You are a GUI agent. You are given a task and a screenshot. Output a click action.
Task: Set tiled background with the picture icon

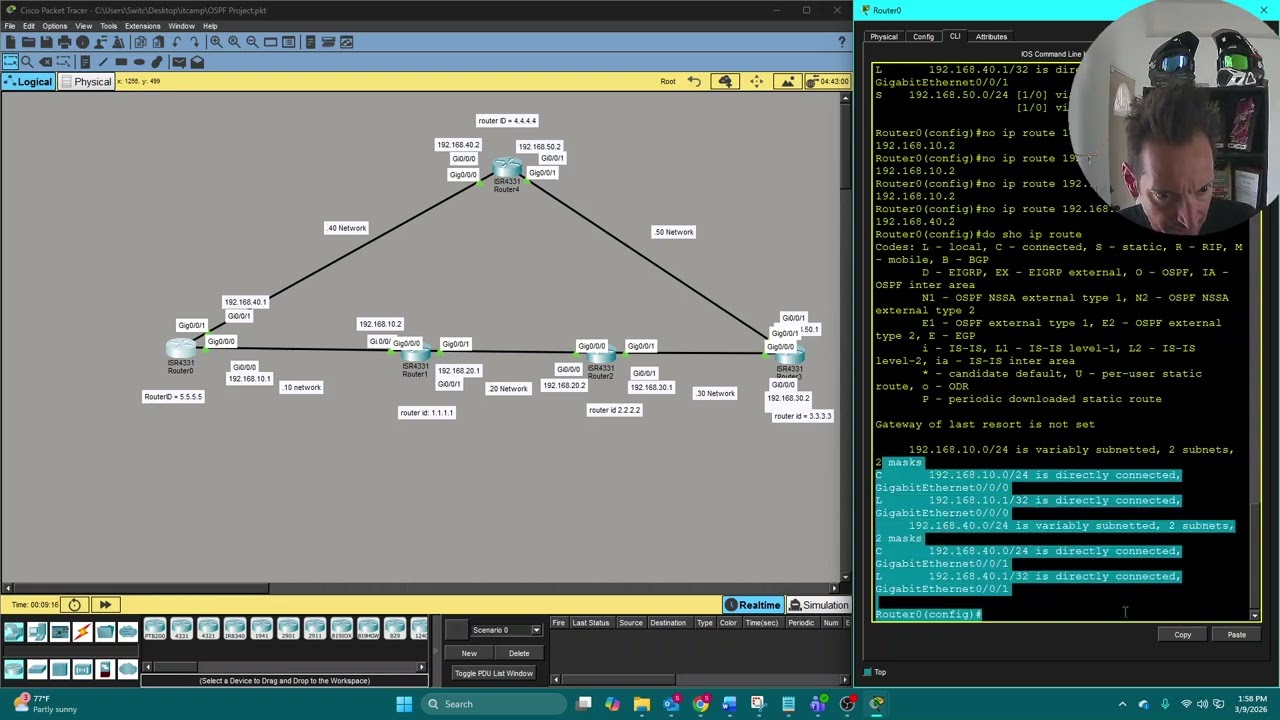[788, 81]
